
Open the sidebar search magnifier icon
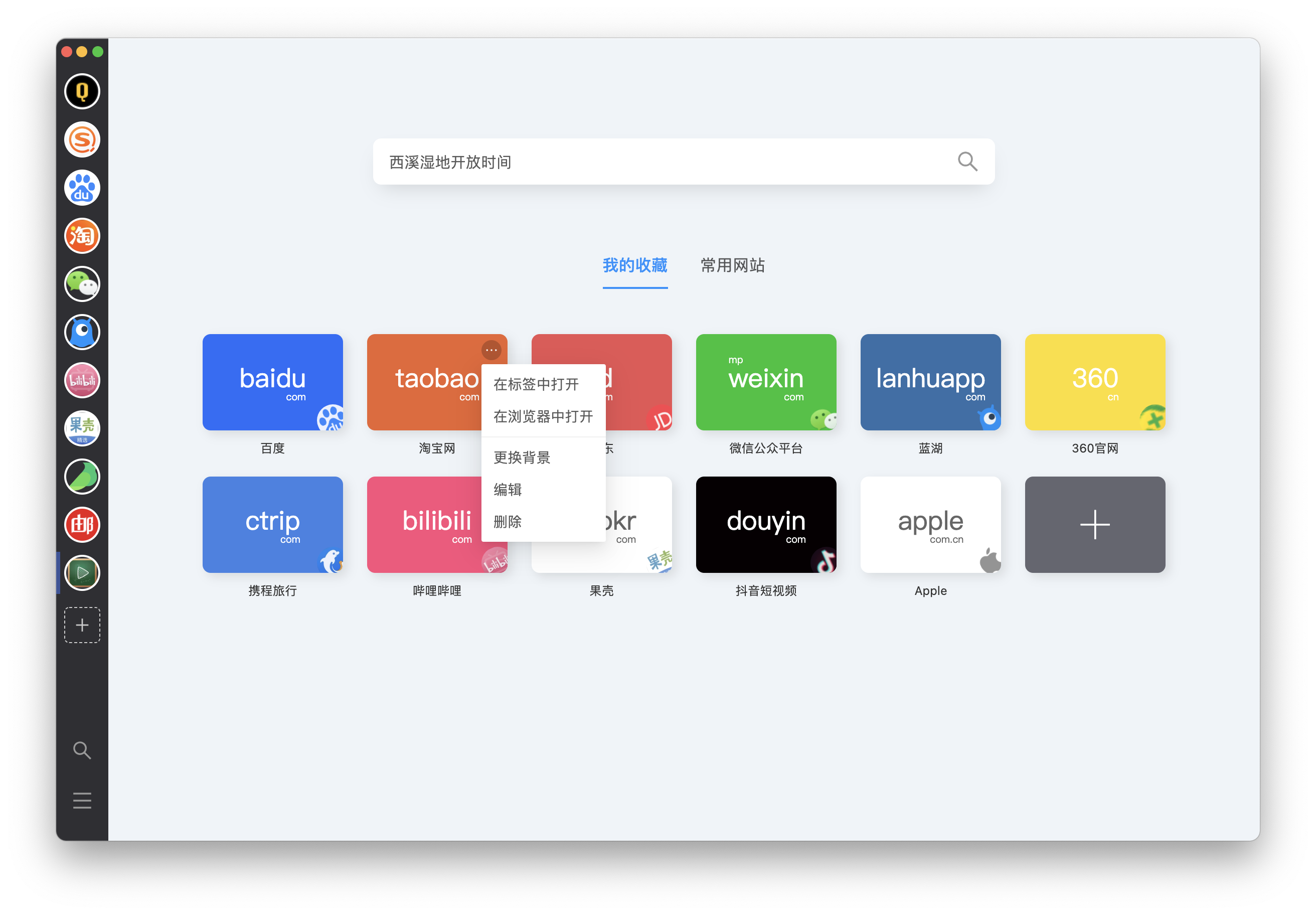[x=82, y=750]
